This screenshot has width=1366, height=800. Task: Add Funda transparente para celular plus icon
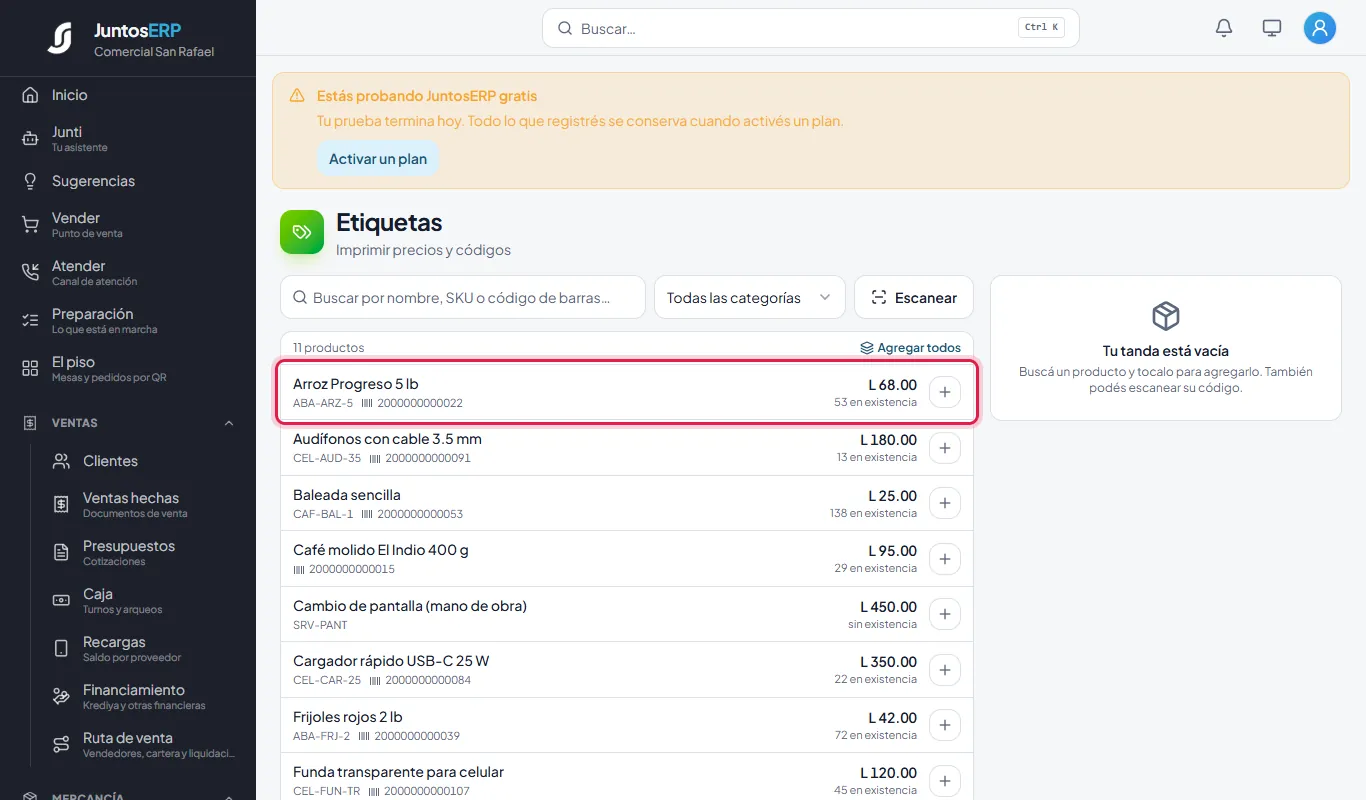pyautogui.click(x=945, y=781)
